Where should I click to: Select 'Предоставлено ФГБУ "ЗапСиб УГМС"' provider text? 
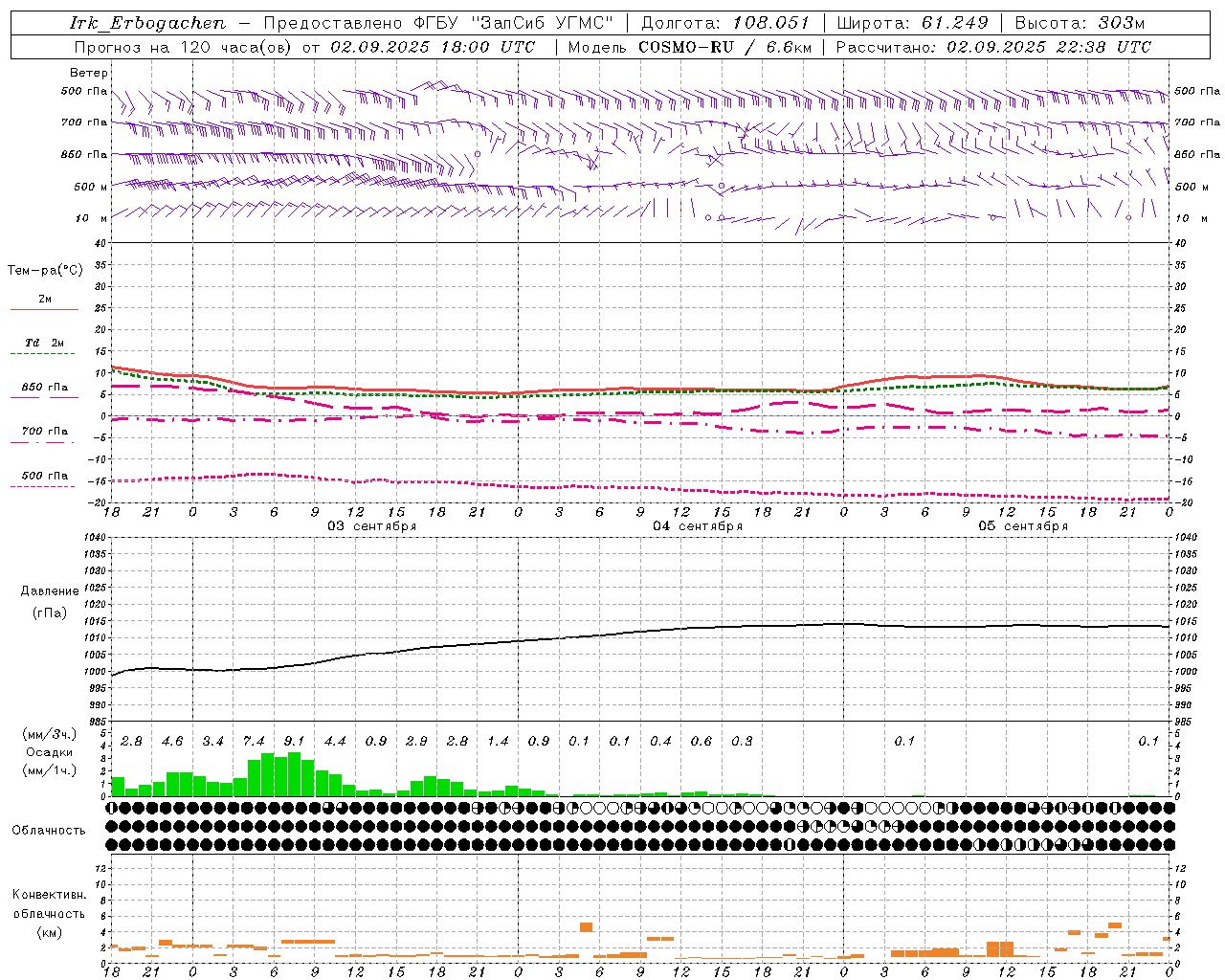(x=438, y=23)
